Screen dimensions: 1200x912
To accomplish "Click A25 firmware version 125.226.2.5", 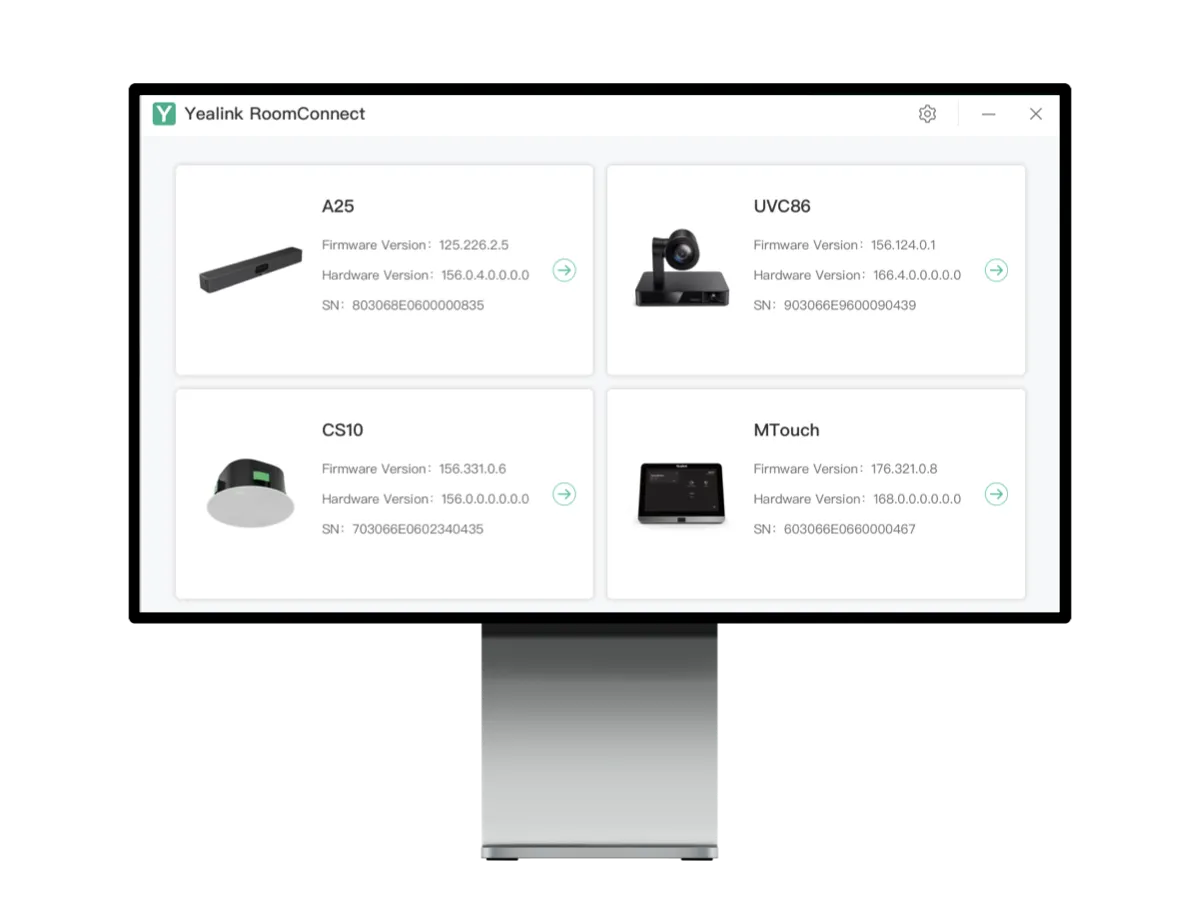I will coord(474,245).
